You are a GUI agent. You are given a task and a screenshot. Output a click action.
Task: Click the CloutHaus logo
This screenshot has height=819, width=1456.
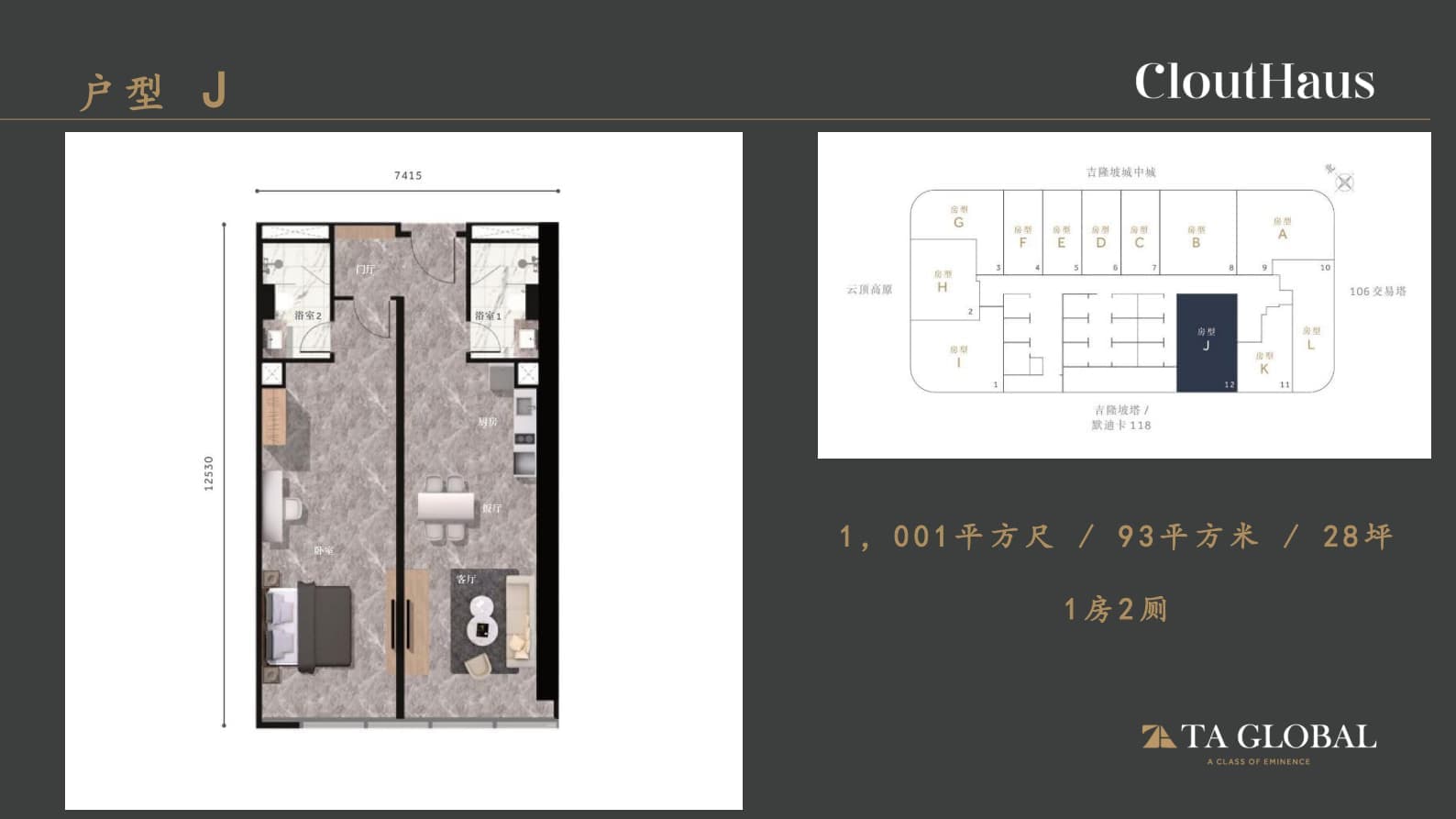click(1254, 81)
